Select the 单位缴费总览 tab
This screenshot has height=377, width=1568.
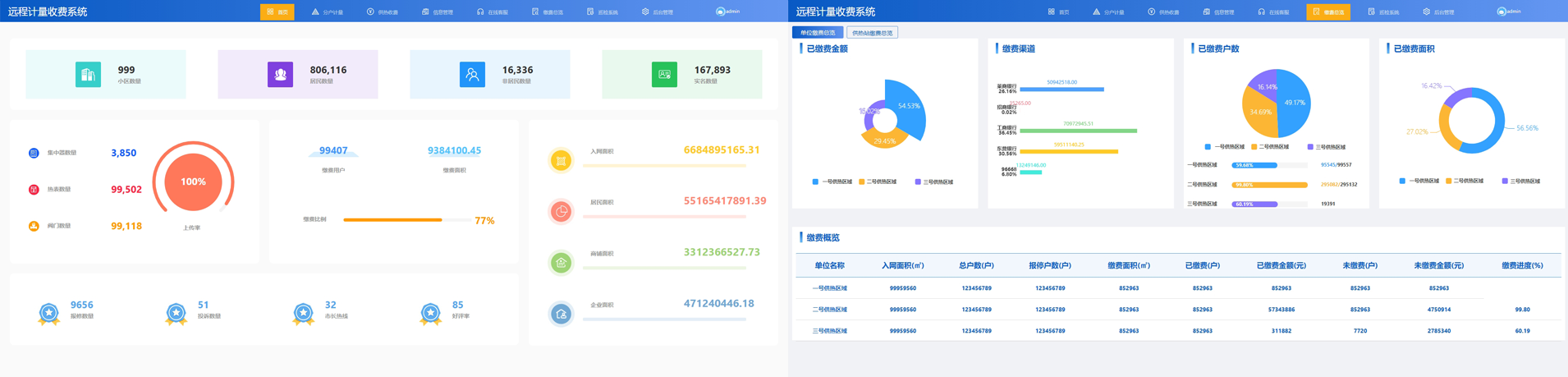pos(818,33)
